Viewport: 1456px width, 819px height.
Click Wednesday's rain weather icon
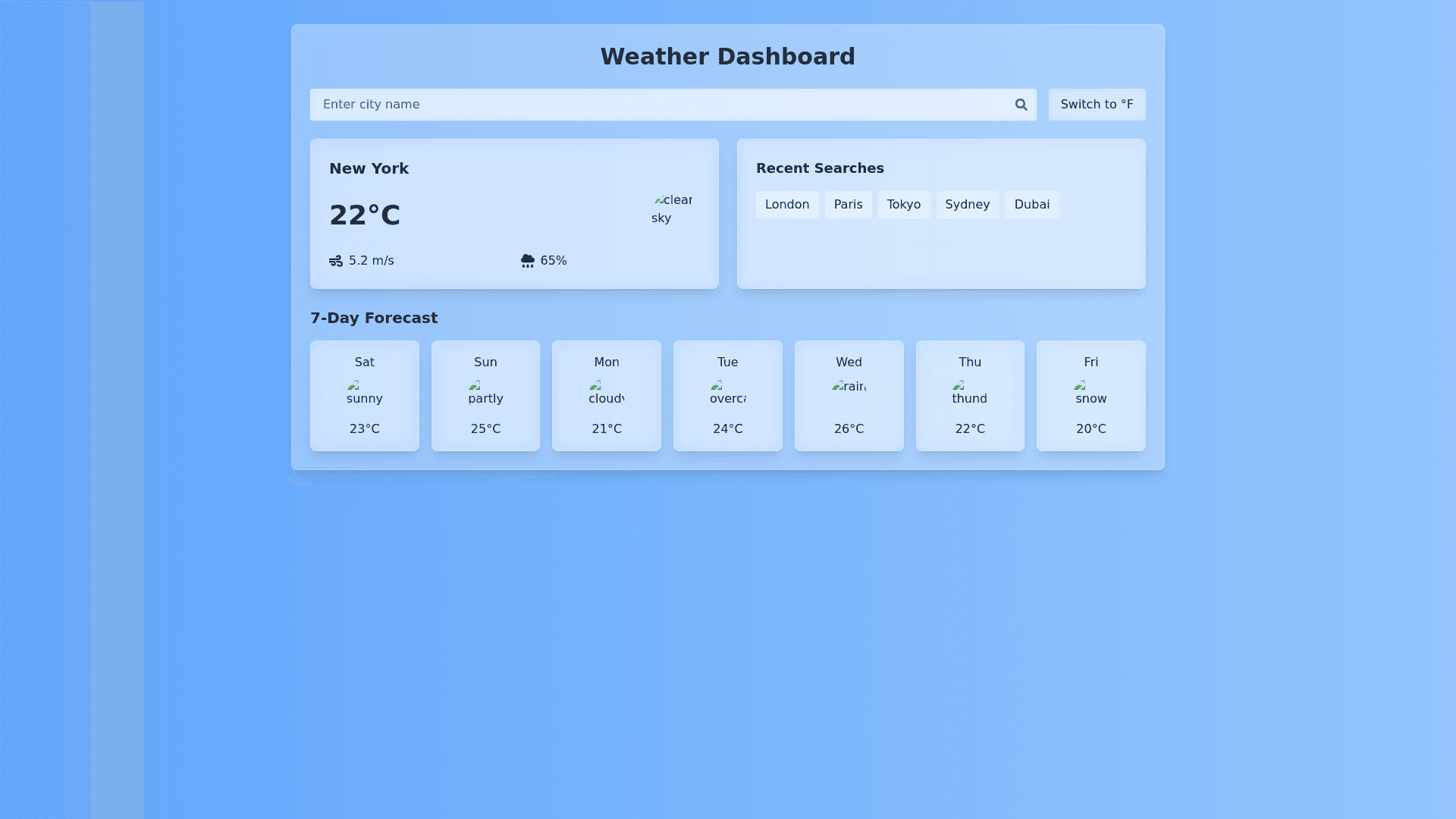pyautogui.click(x=849, y=388)
